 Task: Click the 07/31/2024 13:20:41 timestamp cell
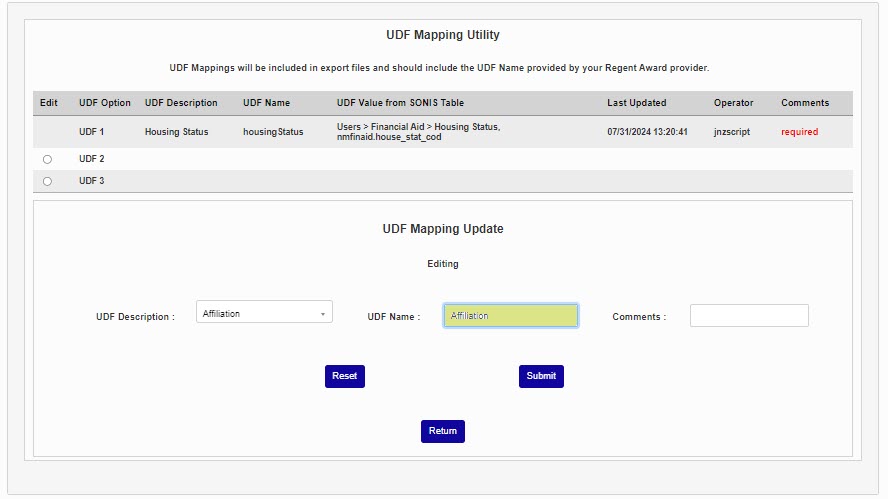tap(647, 132)
